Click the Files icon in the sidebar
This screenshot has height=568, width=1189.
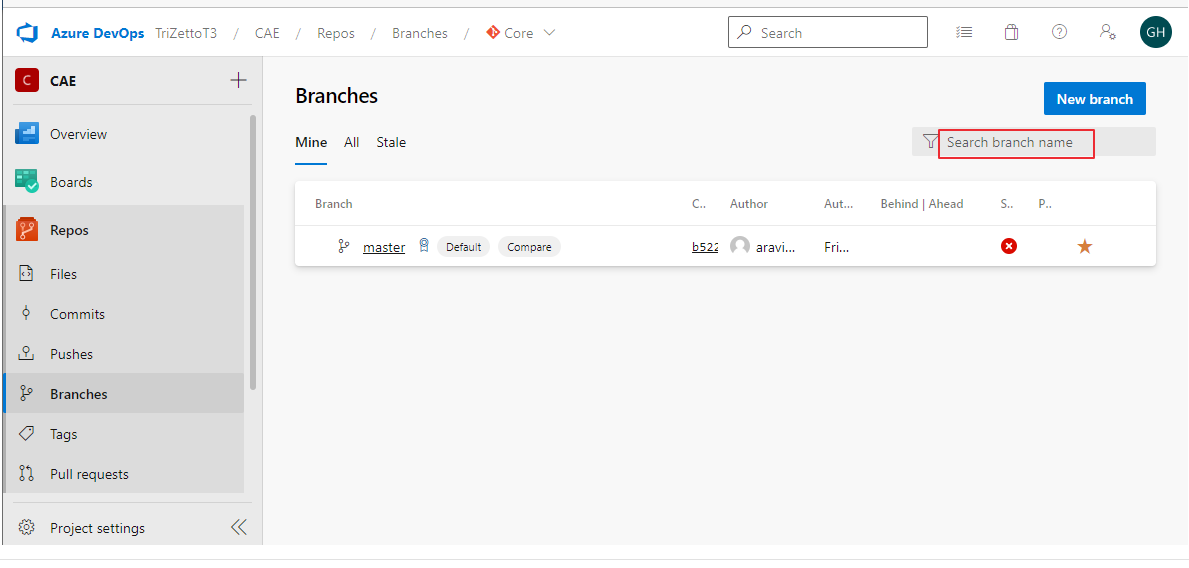click(27, 274)
